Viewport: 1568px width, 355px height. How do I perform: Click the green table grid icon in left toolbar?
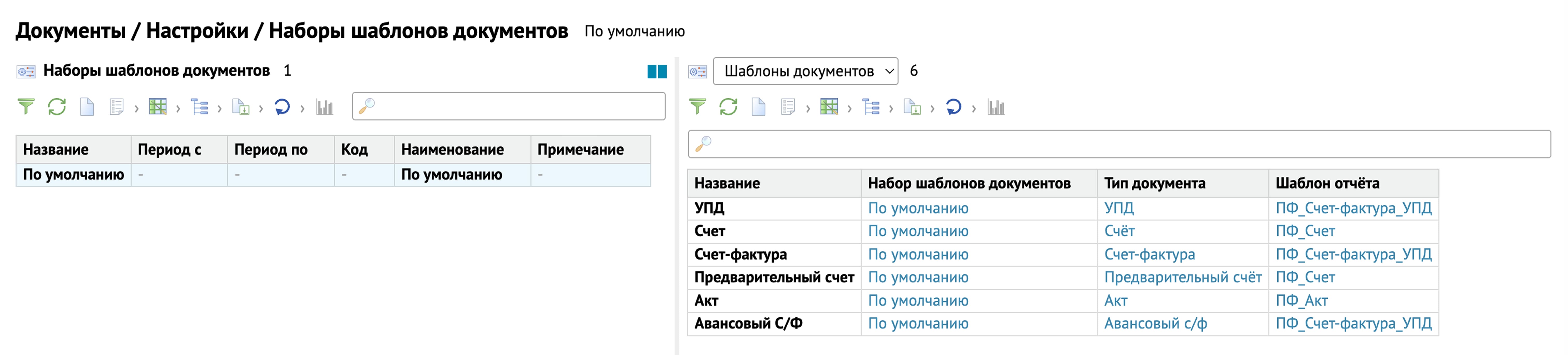tap(158, 107)
